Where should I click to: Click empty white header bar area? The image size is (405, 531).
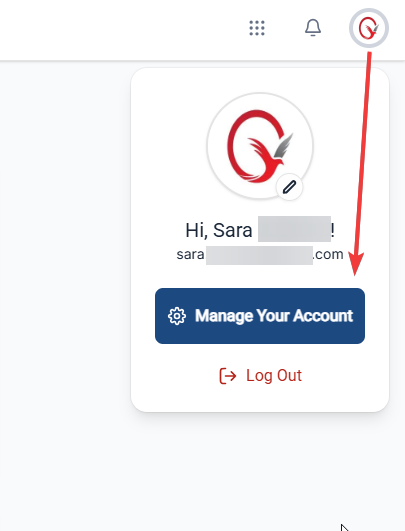[119, 29]
